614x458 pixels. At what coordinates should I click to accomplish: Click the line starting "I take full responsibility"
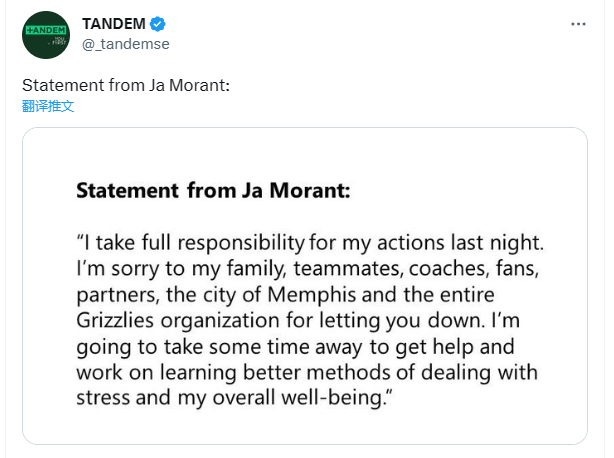tap(312, 245)
